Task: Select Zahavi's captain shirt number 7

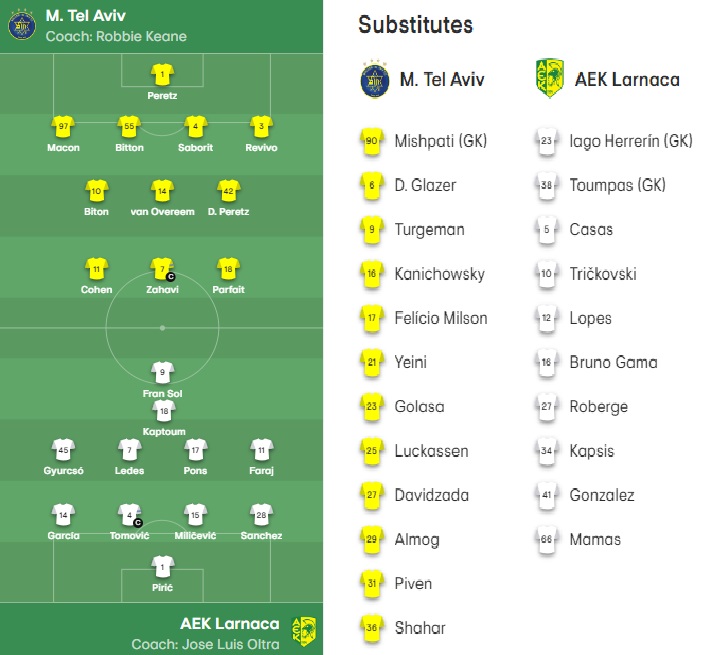Action: 162,269
